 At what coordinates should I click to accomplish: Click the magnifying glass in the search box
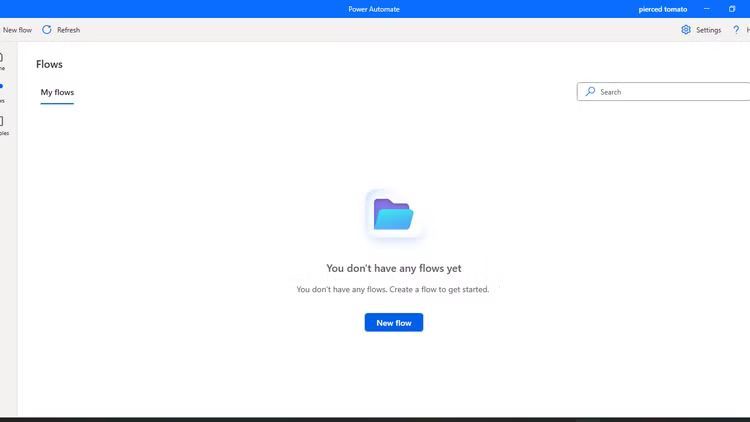pos(590,92)
